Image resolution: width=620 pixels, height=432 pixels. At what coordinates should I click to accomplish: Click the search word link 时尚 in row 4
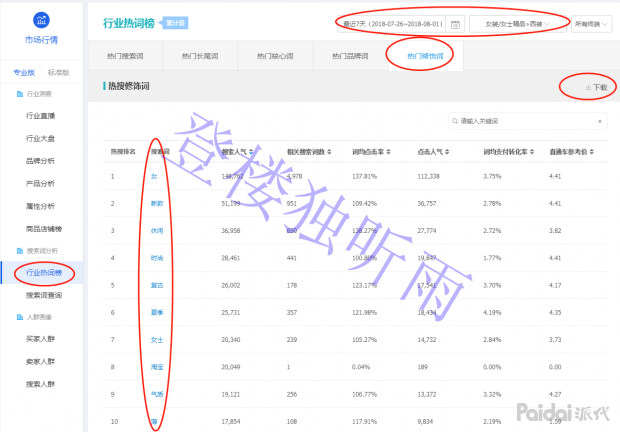coord(157,258)
